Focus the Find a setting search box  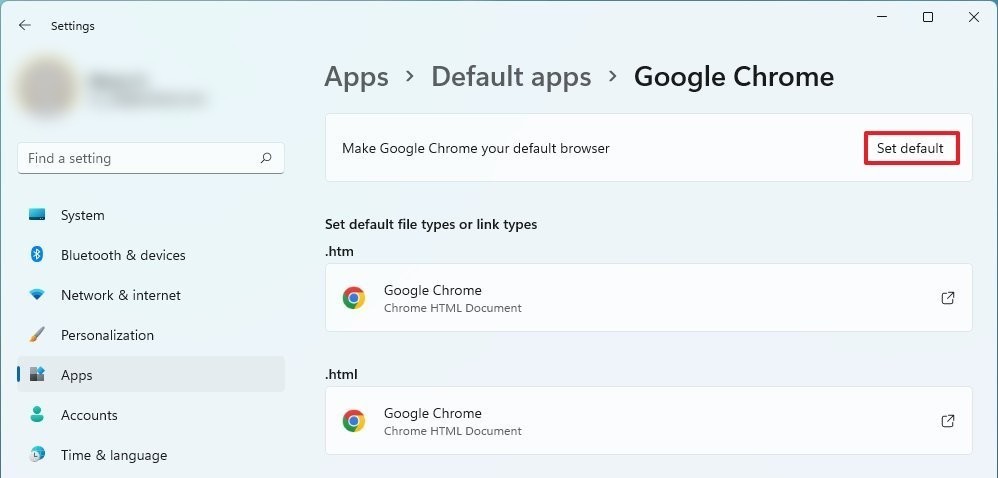point(151,158)
